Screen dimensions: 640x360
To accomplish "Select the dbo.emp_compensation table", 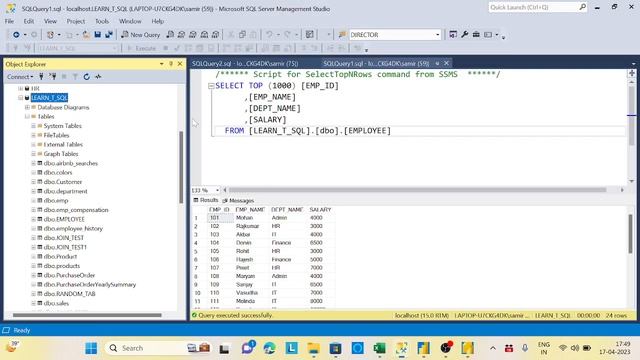I will (76, 210).
